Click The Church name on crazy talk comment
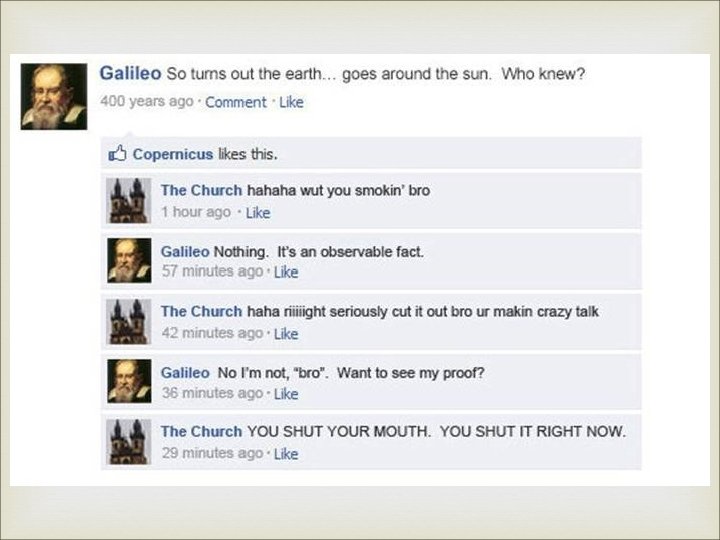Viewport: 720px width, 540px height. (x=201, y=311)
